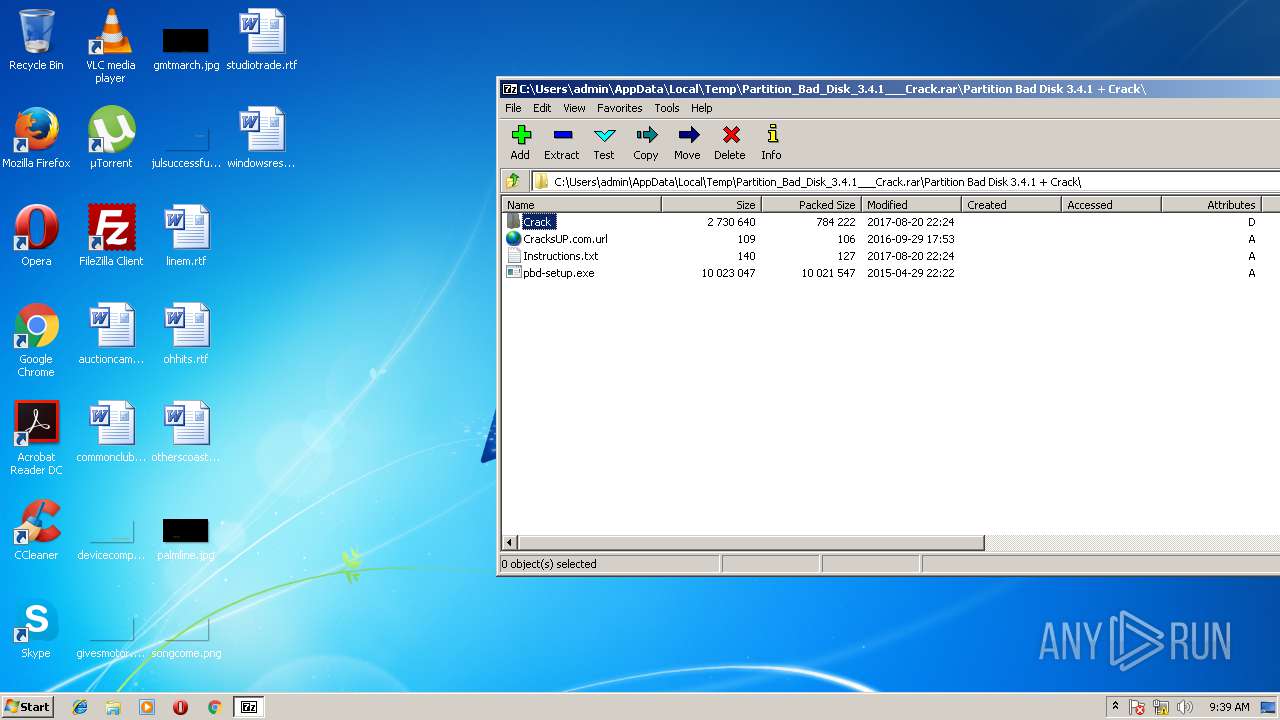Image resolution: width=1280 pixels, height=720 pixels.
Task: Click the system clock showing 9:39 AM
Action: pos(1229,707)
